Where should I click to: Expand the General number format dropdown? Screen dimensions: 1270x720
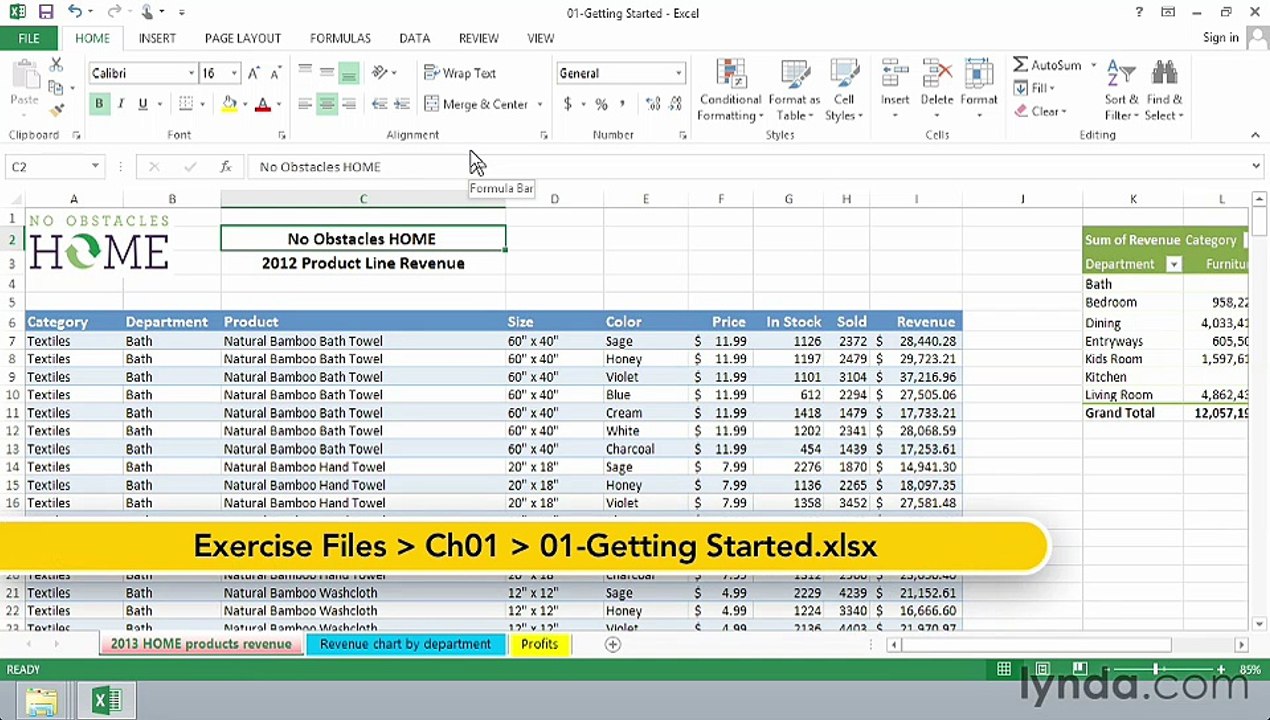click(678, 73)
